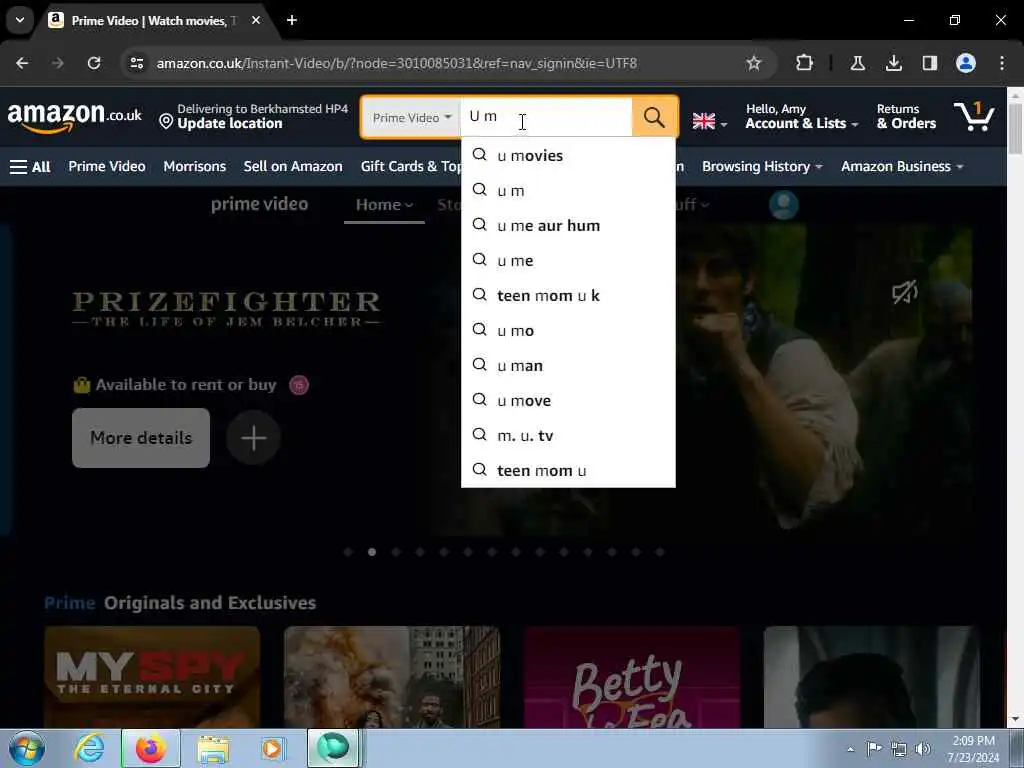Open the Betty la Fea thumbnail
The width and height of the screenshot is (1024, 768).
coord(632,677)
